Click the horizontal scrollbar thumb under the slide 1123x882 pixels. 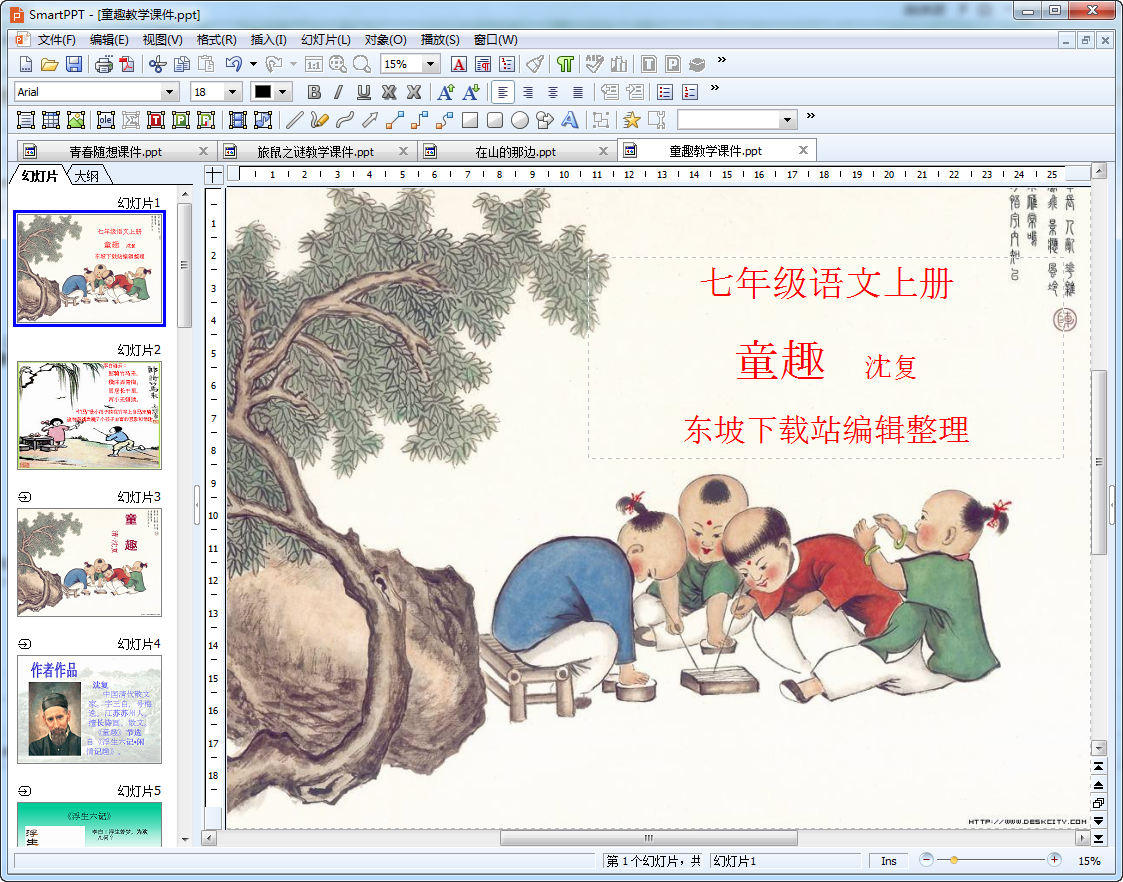[648, 838]
